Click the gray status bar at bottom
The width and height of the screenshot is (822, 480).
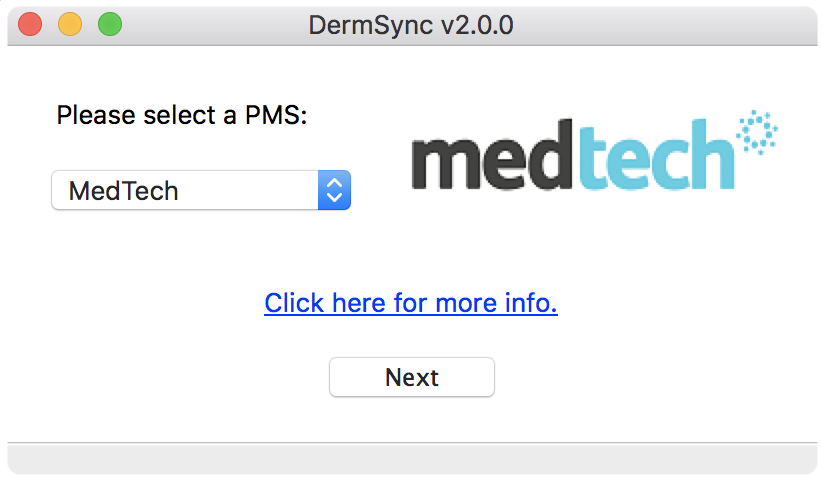411,459
